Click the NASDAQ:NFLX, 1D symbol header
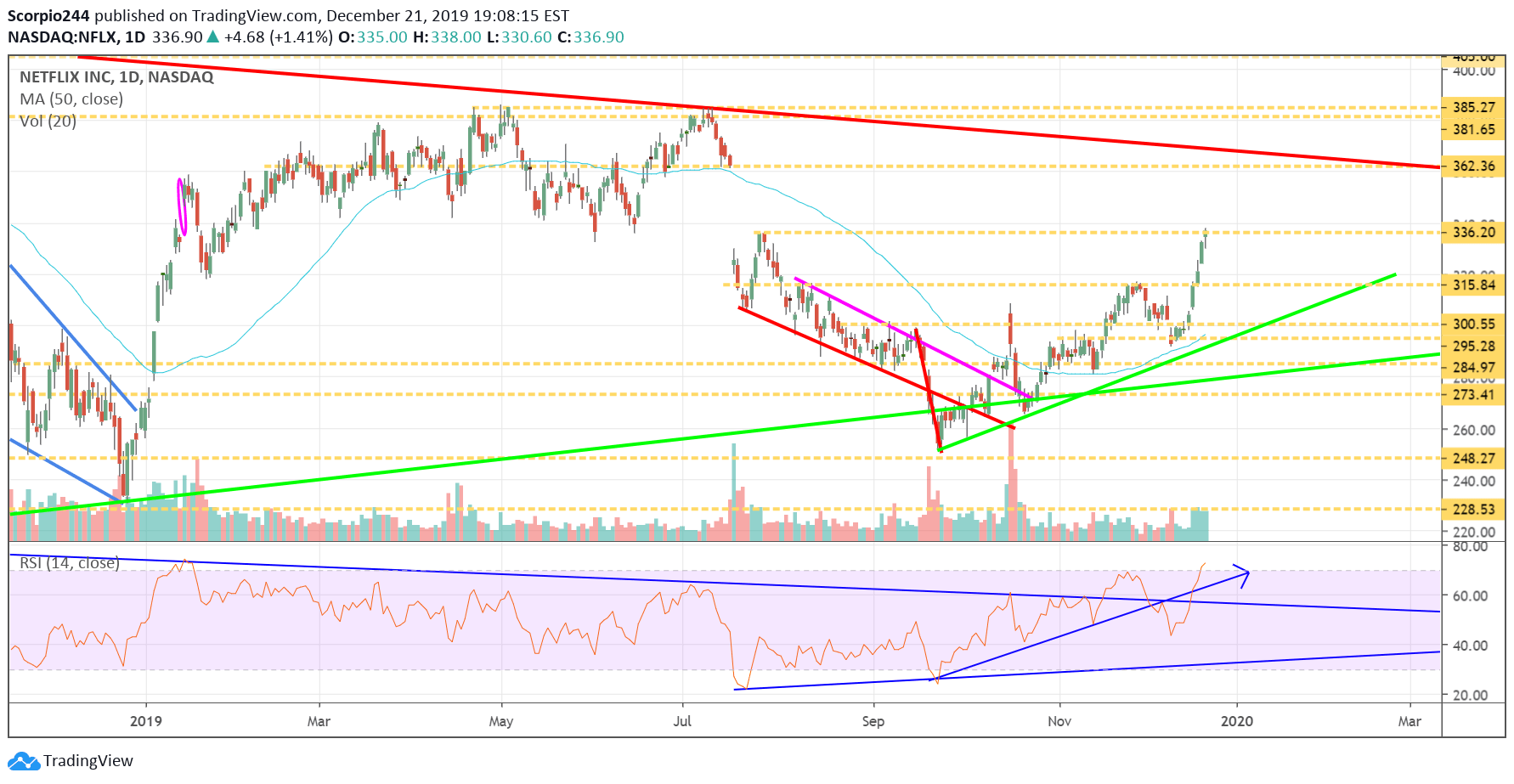The height and width of the screenshot is (784, 1514). click(x=76, y=37)
